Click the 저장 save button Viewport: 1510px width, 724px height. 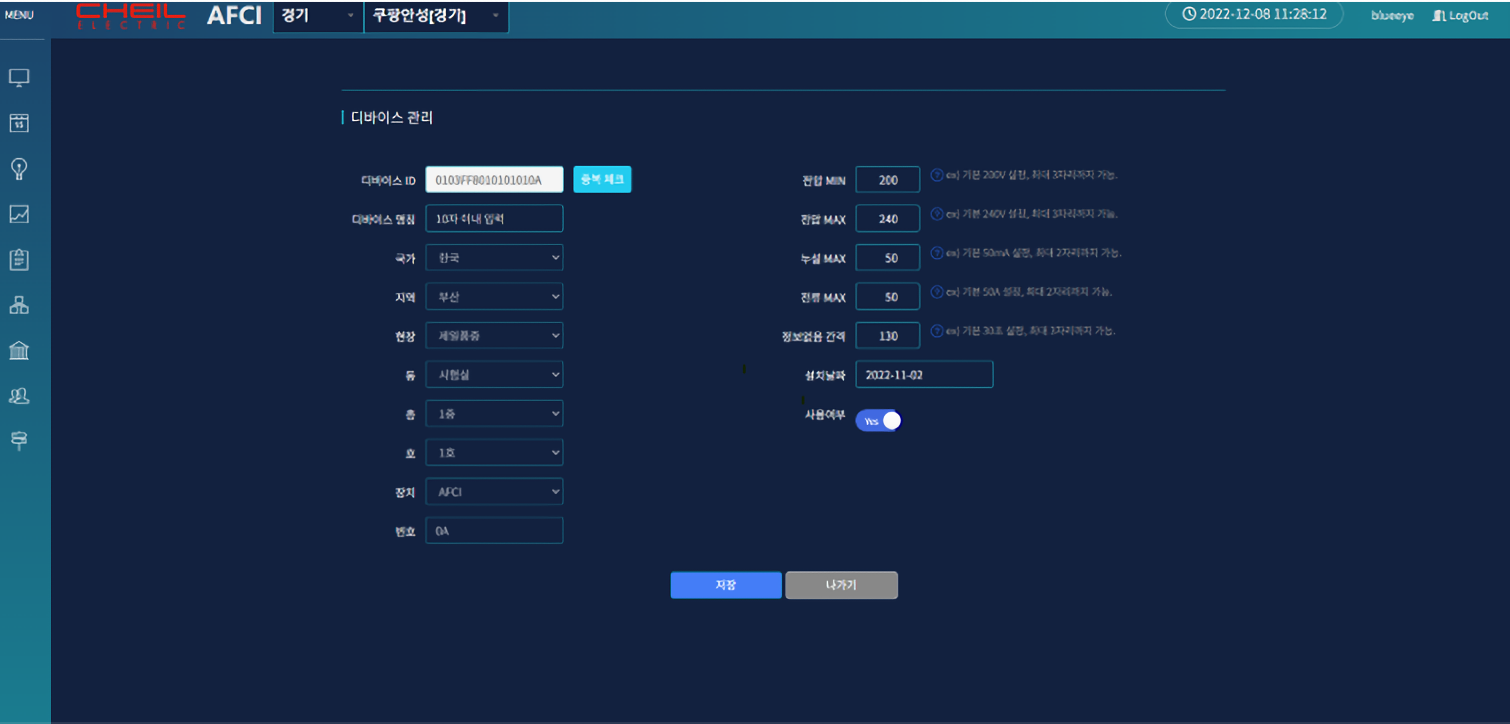tap(726, 585)
